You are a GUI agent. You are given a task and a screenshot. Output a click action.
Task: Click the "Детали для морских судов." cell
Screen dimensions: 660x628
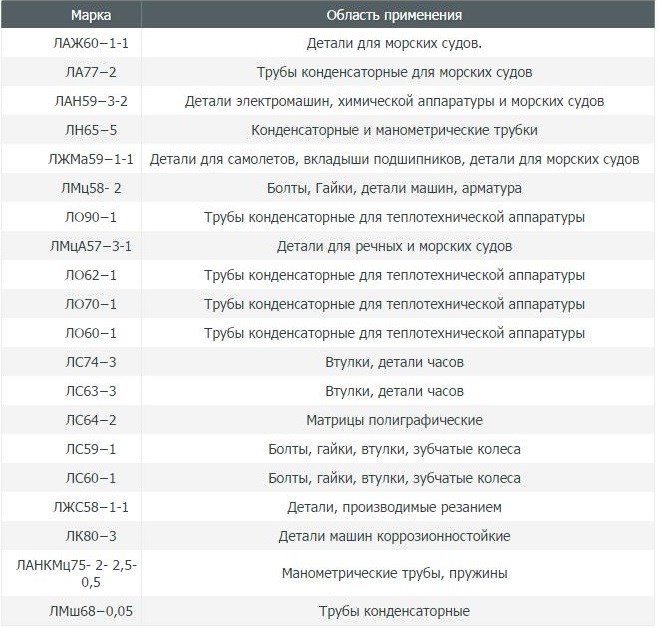coord(394,44)
